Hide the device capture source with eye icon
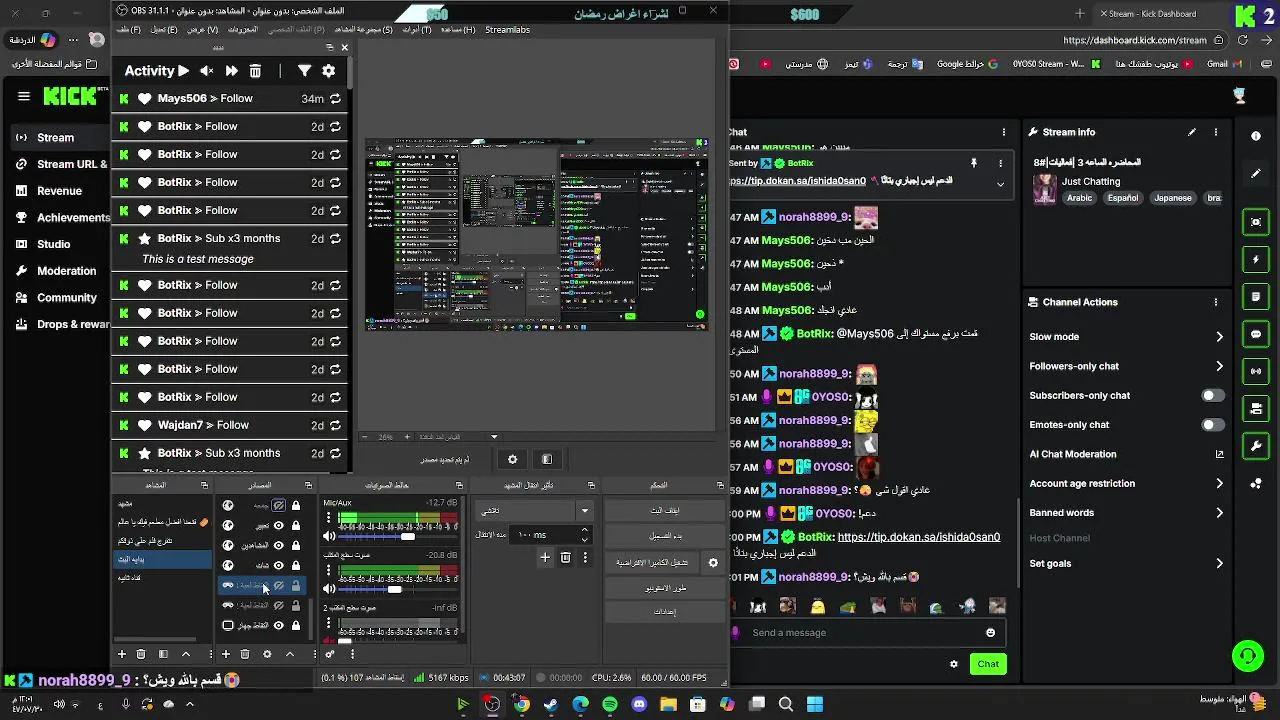This screenshot has width=1280, height=720. click(x=279, y=625)
